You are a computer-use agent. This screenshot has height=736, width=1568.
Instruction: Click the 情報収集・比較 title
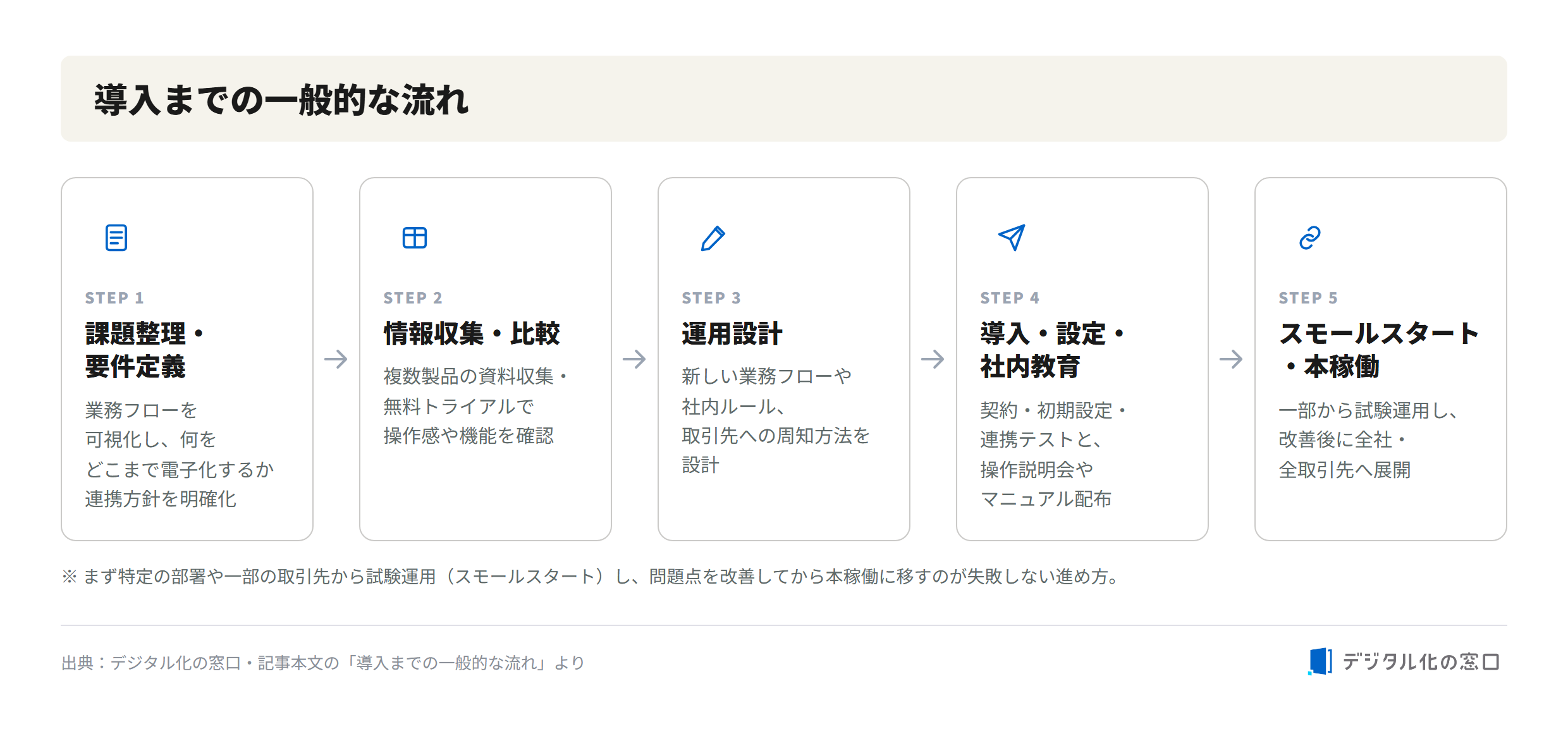[472, 334]
